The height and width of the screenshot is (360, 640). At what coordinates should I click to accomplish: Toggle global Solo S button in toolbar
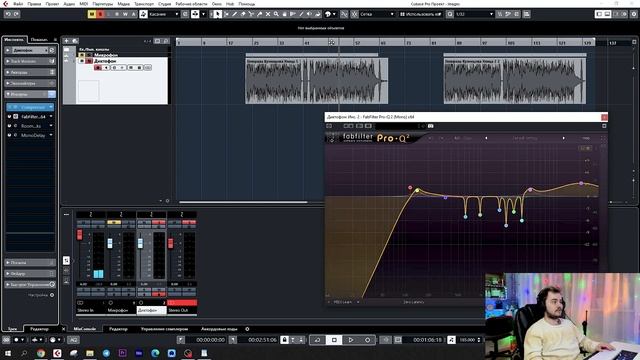[100, 14]
